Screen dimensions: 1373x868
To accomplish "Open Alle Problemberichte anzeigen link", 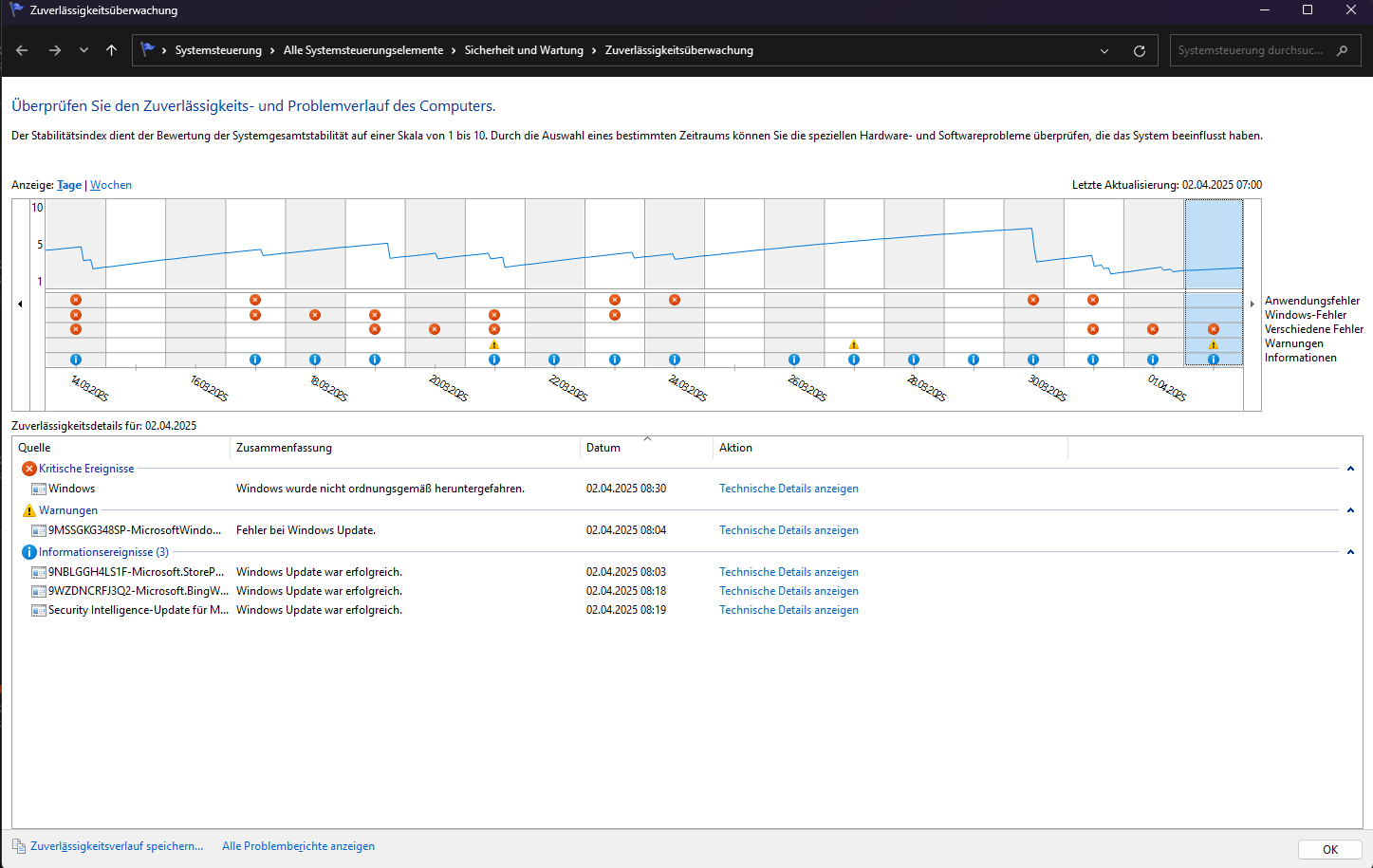I will [x=298, y=846].
